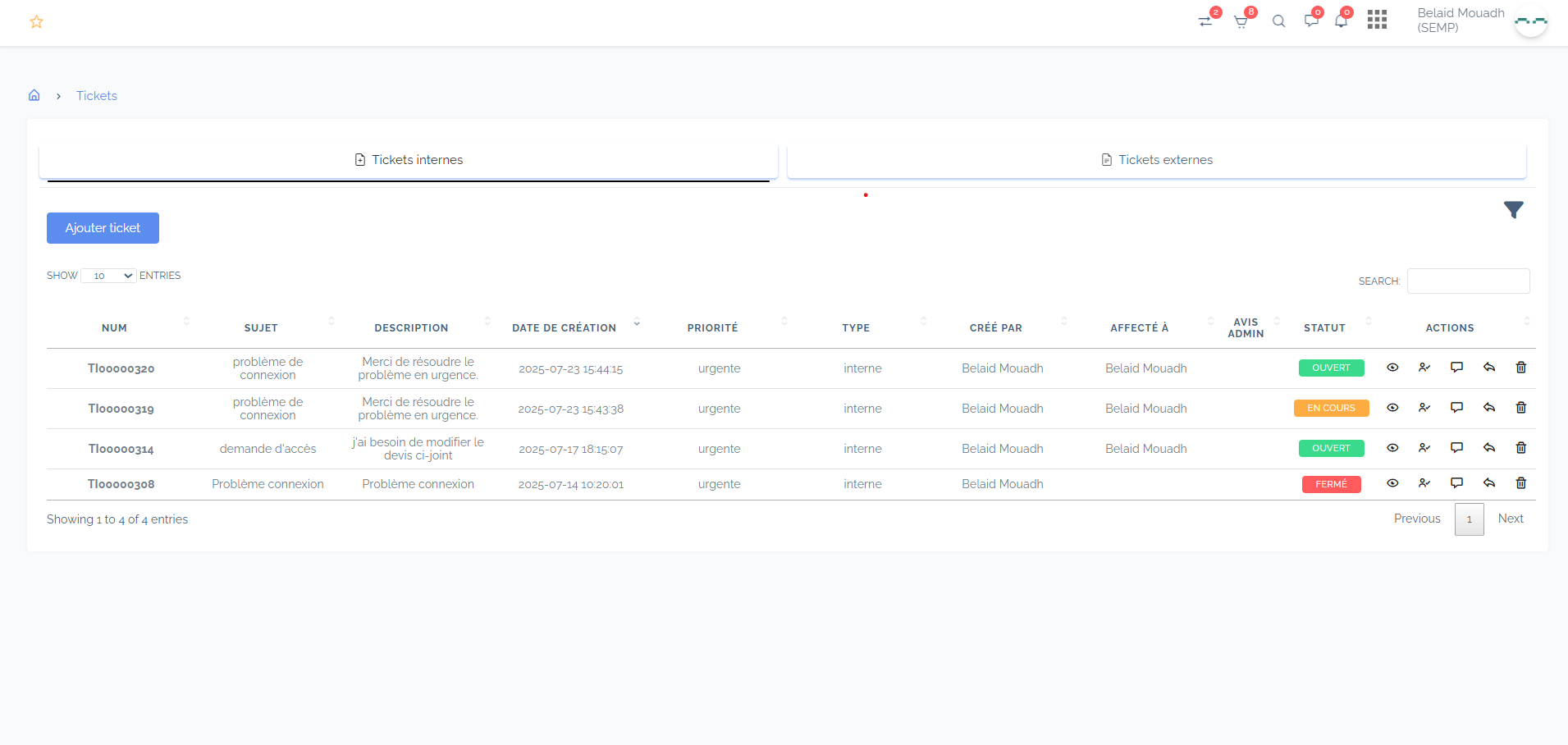Open the transfers icon in header
The image size is (1568, 745).
[x=1205, y=21]
